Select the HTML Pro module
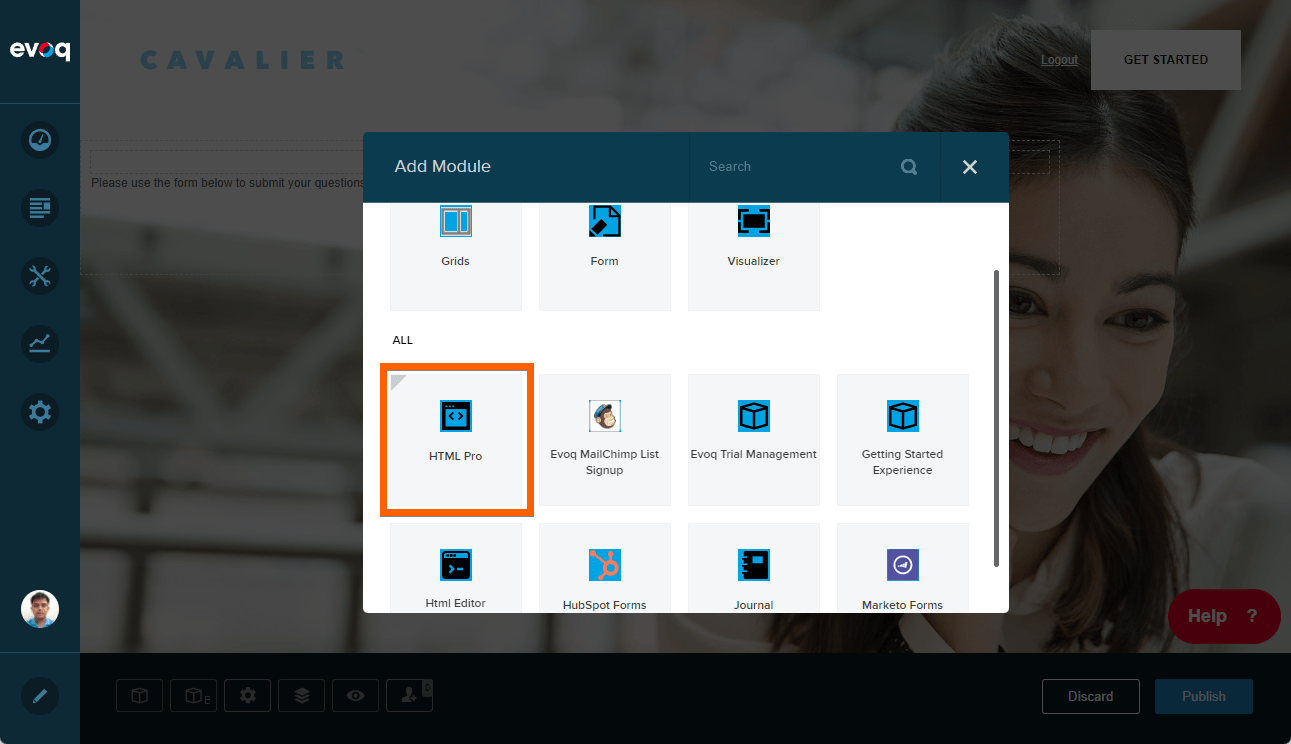The height and width of the screenshot is (744, 1291). [x=456, y=440]
